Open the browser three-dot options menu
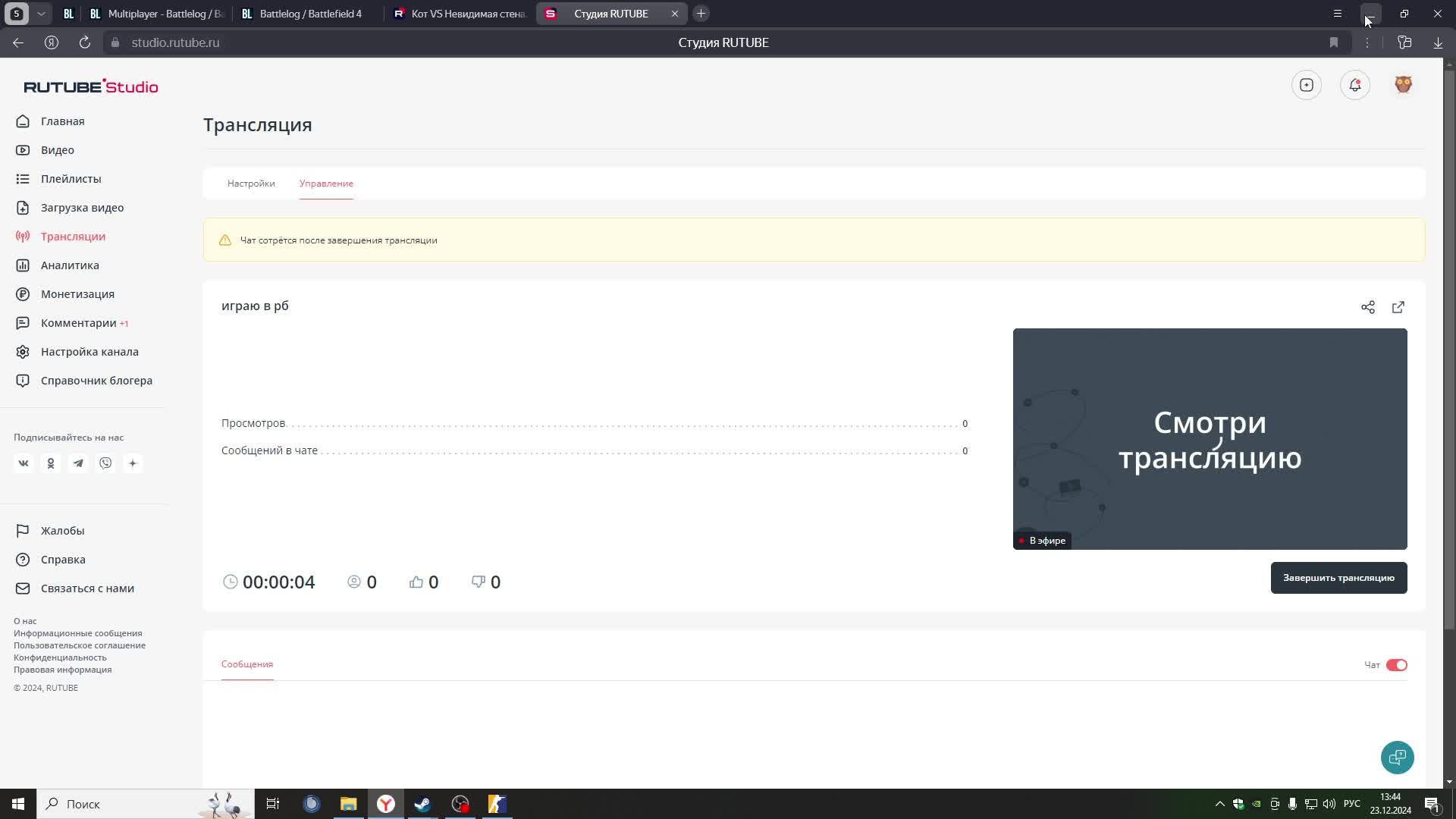 point(1367,42)
